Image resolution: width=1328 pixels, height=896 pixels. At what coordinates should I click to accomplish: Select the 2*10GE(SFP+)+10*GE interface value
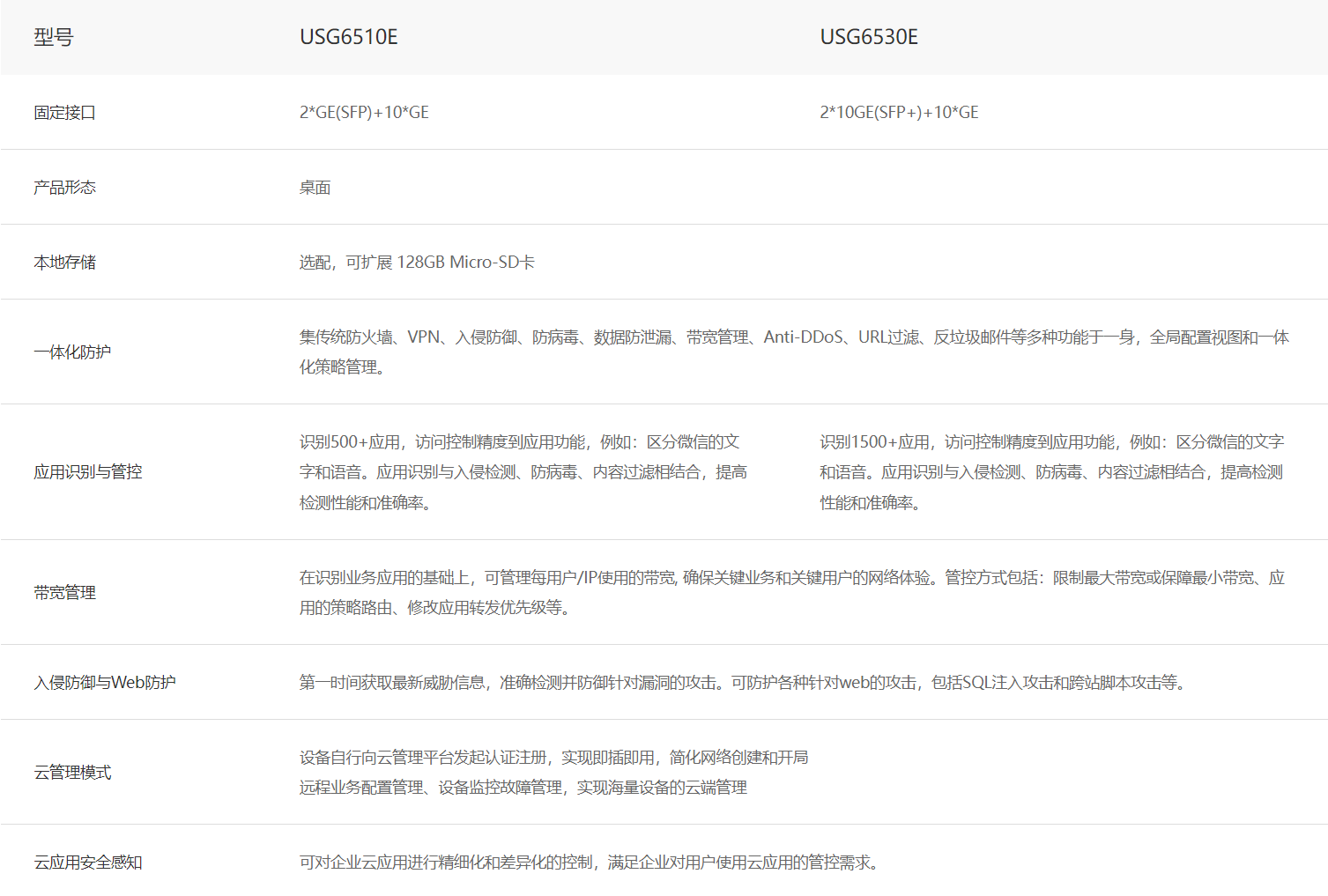click(x=899, y=113)
